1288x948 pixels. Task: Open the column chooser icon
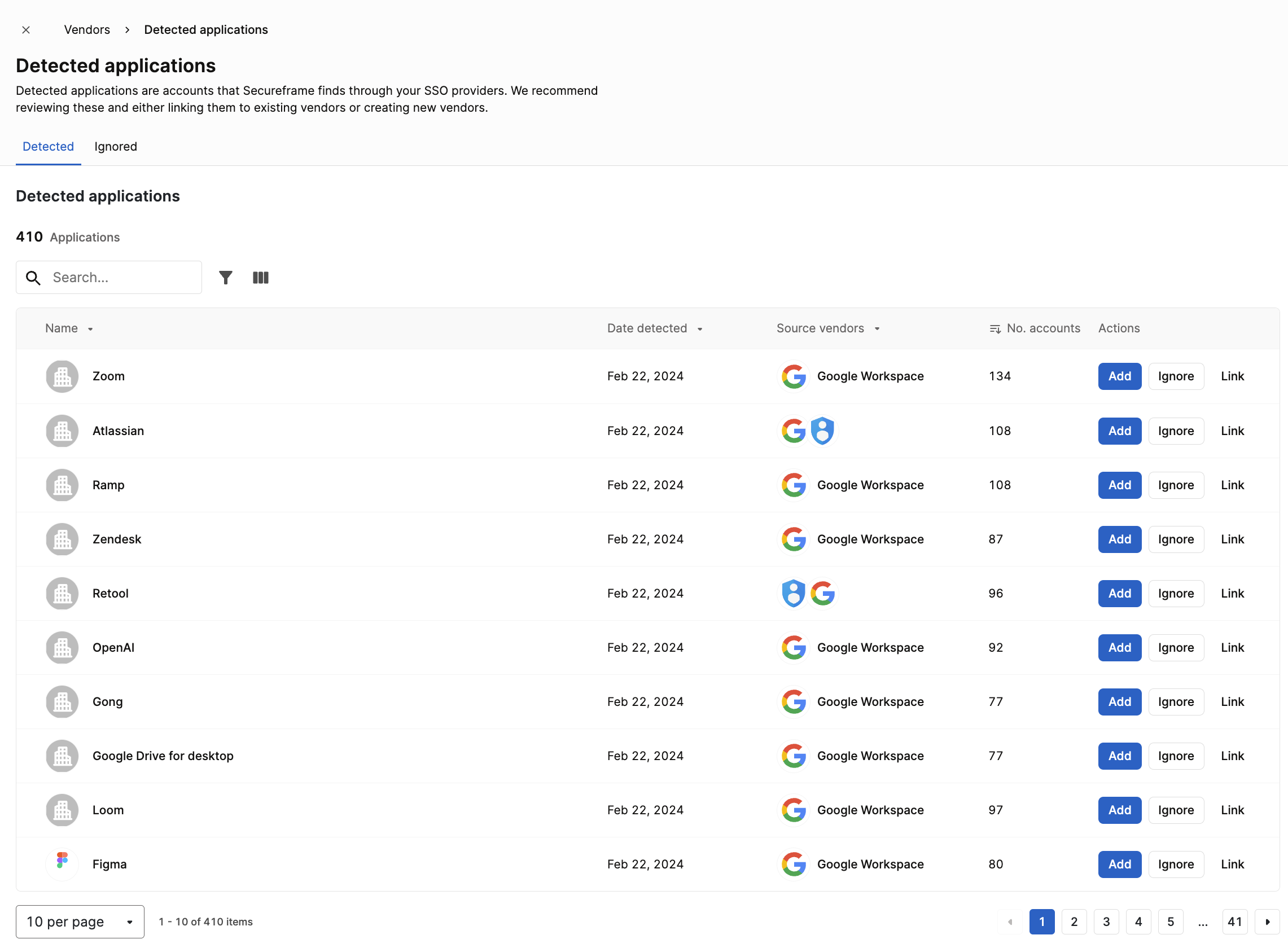point(261,278)
